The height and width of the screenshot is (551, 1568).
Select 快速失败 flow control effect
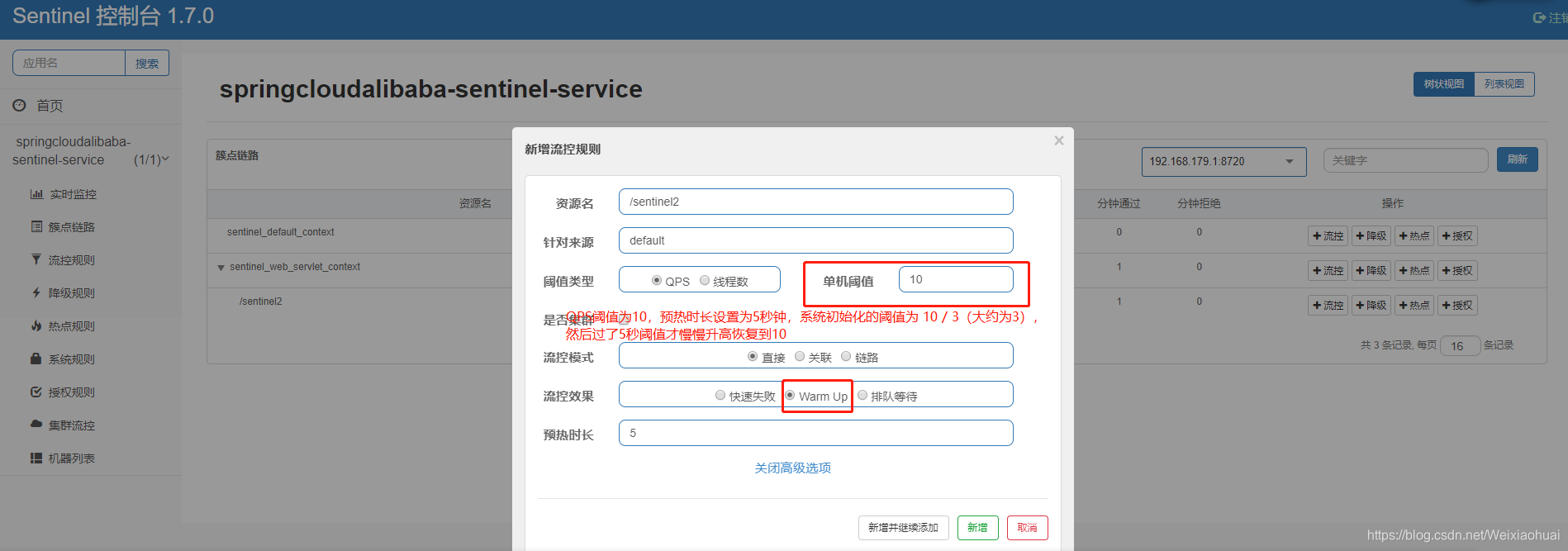720,395
